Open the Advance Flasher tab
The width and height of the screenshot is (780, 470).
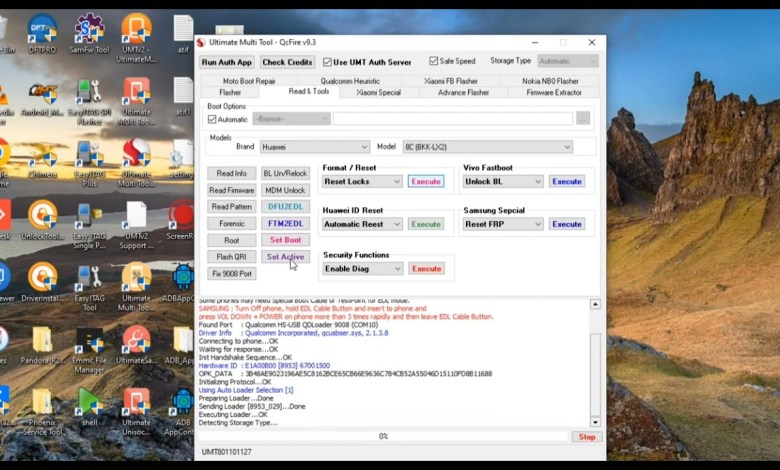coord(463,92)
